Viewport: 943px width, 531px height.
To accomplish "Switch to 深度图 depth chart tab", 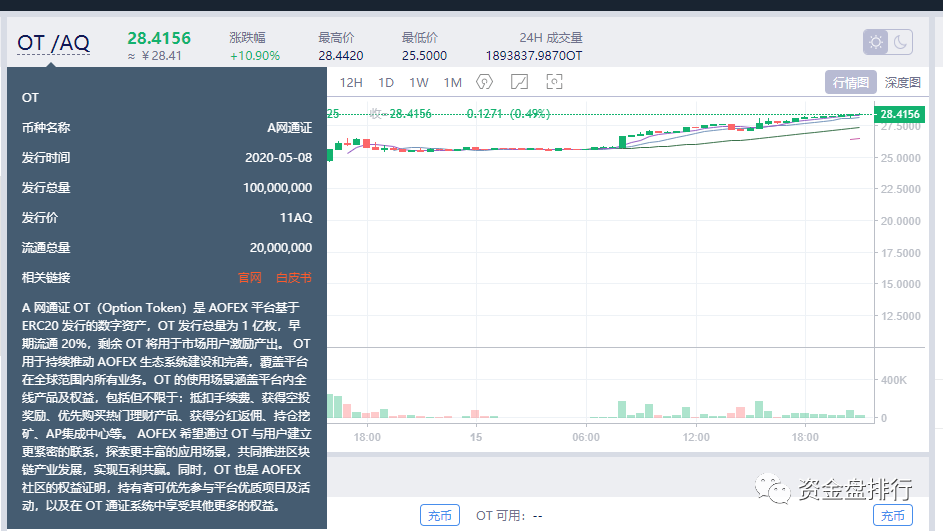I will coord(902,82).
